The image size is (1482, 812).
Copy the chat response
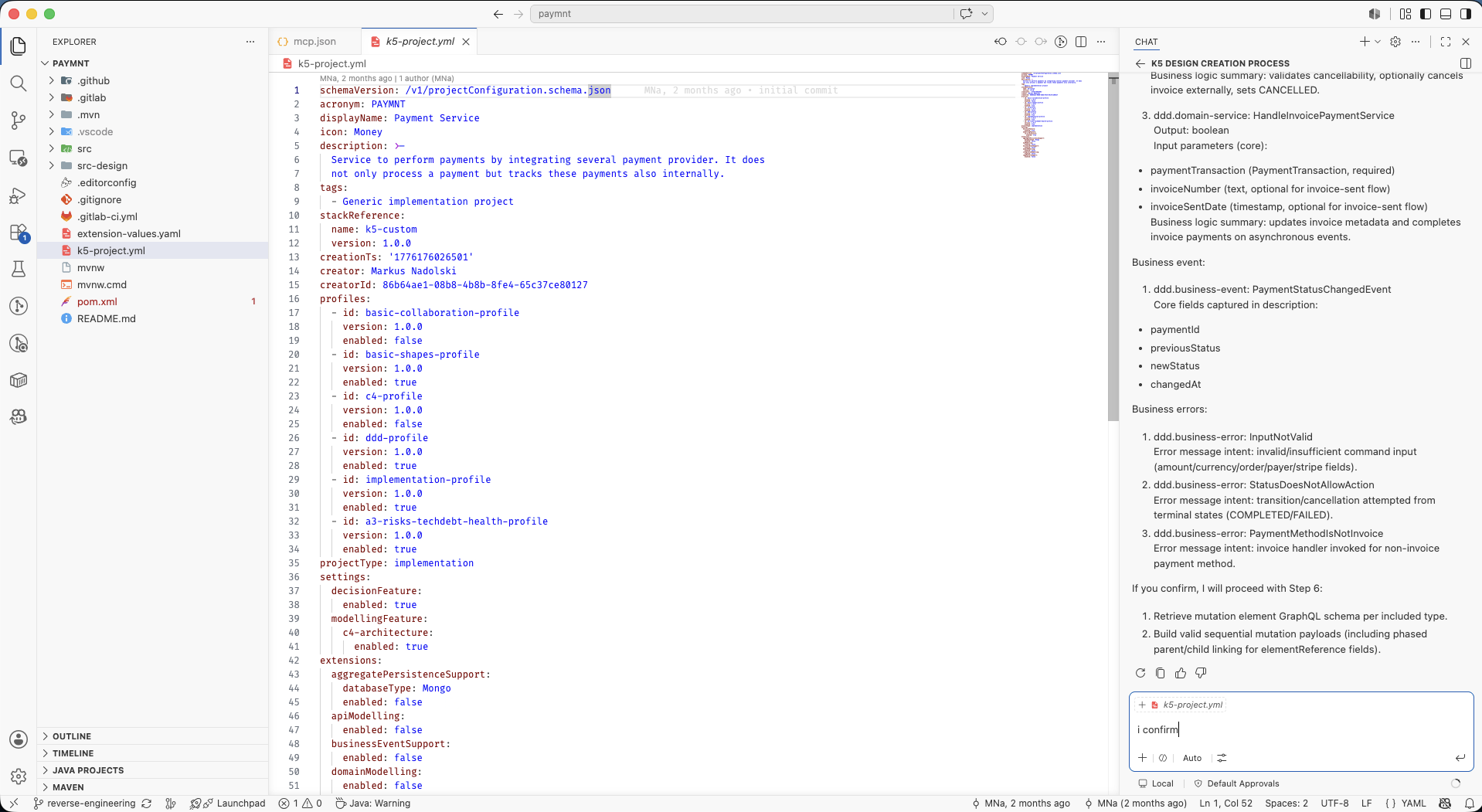click(x=1161, y=673)
